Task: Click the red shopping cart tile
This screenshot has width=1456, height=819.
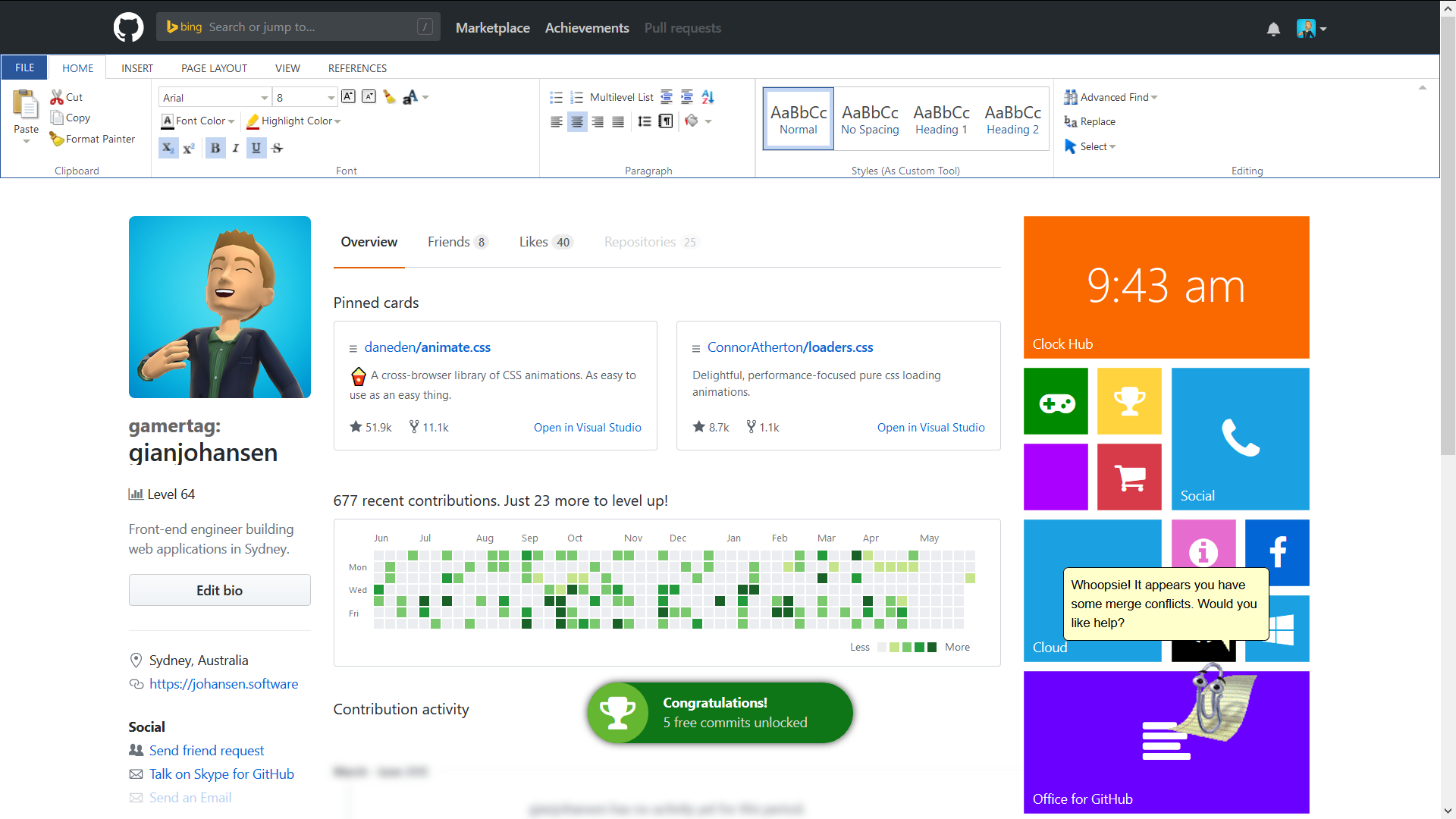Action: tap(1129, 477)
